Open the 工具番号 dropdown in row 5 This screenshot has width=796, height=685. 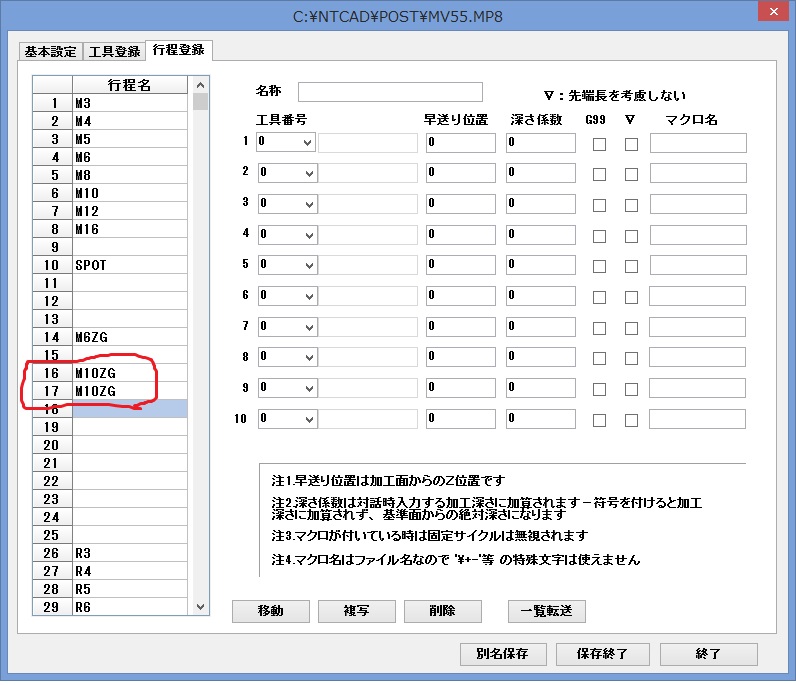pyautogui.click(x=309, y=266)
